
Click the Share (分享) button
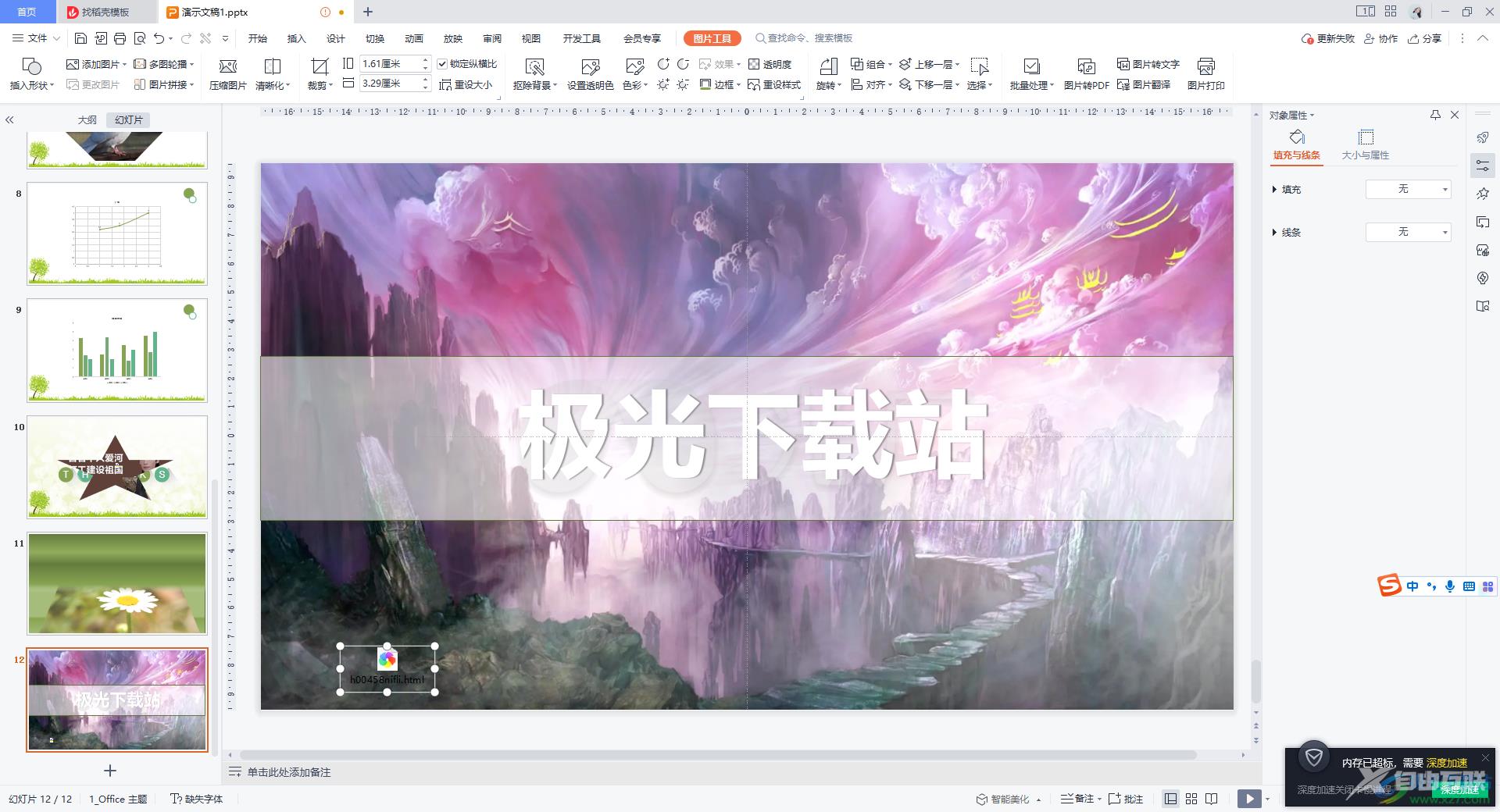click(1424, 38)
